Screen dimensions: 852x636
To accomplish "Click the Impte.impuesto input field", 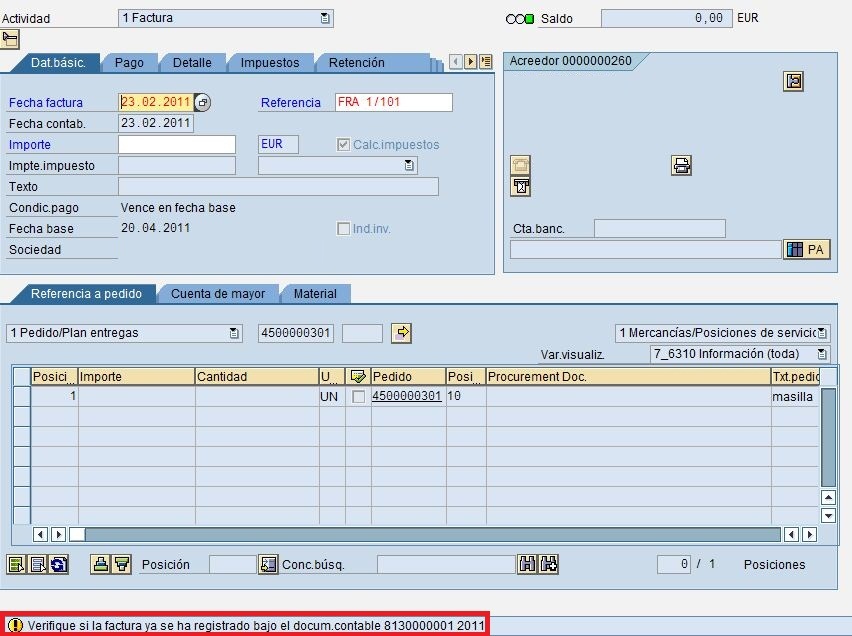I will point(177,165).
